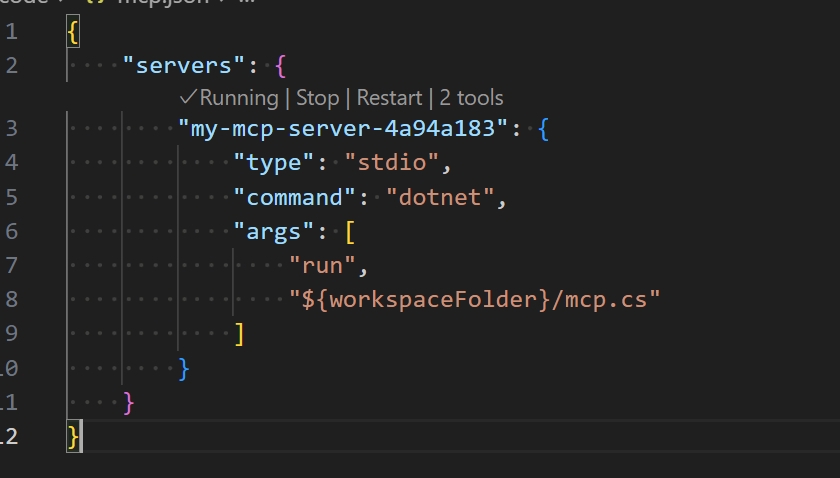
Task: Click the opening yellow brace on line 1
Action: coord(73,32)
